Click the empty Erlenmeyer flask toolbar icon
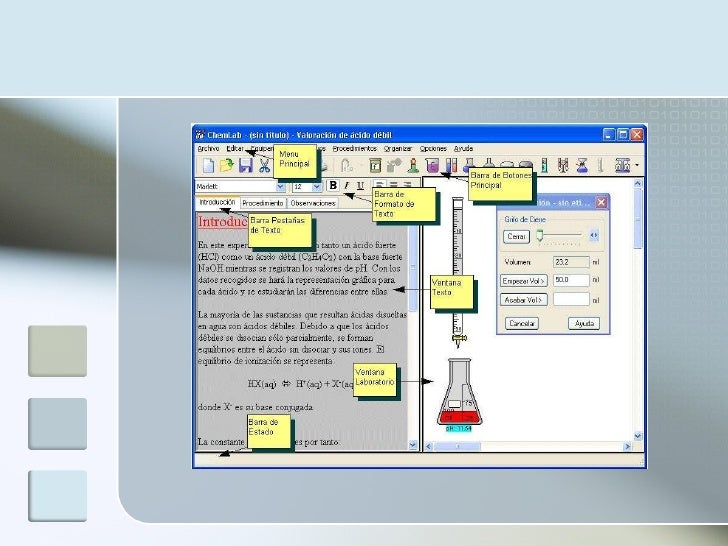The width and height of the screenshot is (728, 546). click(488, 162)
